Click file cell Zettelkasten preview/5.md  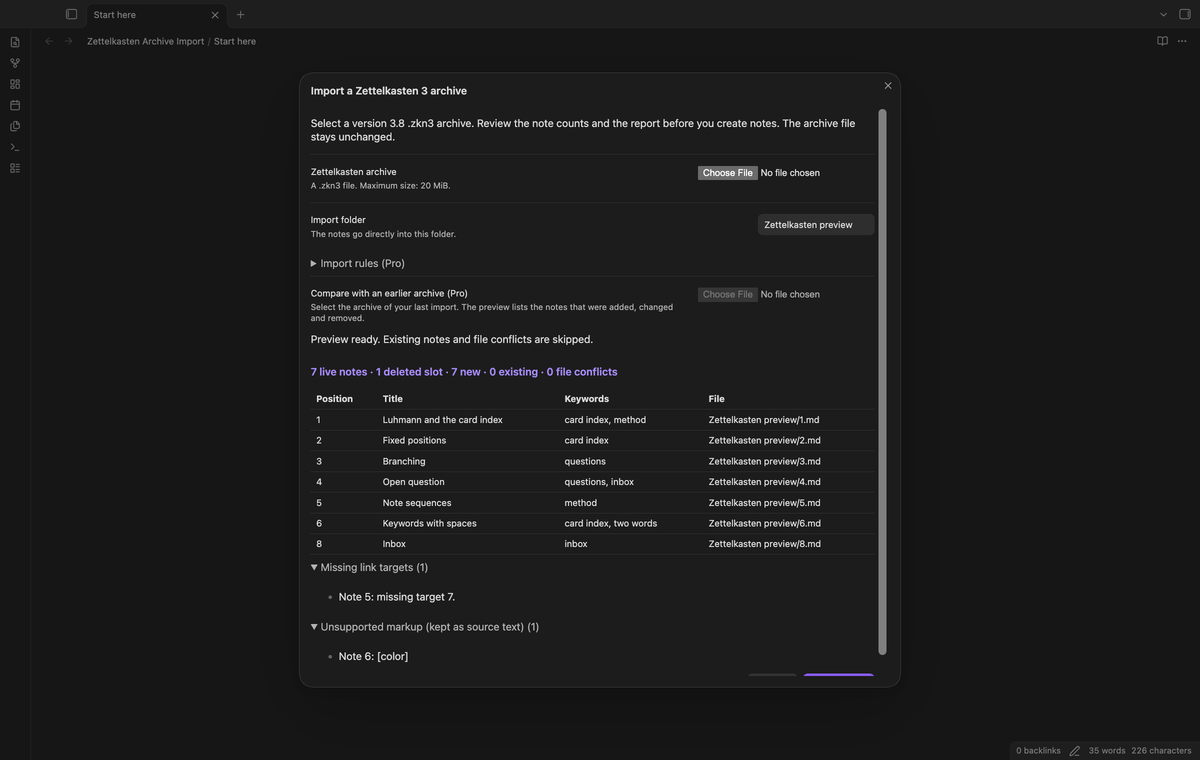point(765,503)
